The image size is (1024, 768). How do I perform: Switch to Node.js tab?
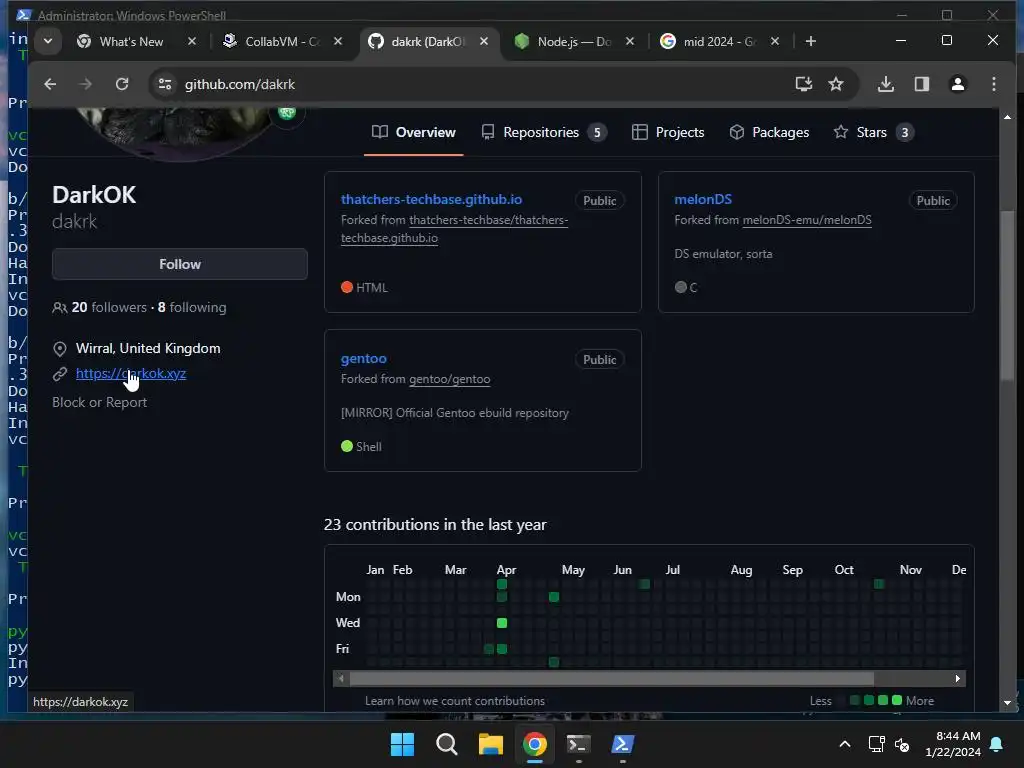click(573, 42)
